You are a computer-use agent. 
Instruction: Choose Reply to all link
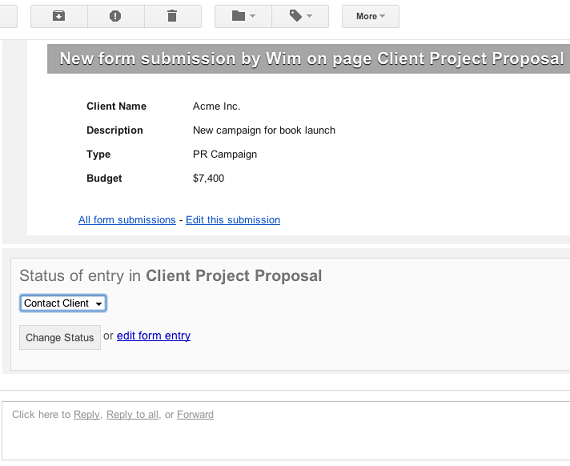(132, 415)
